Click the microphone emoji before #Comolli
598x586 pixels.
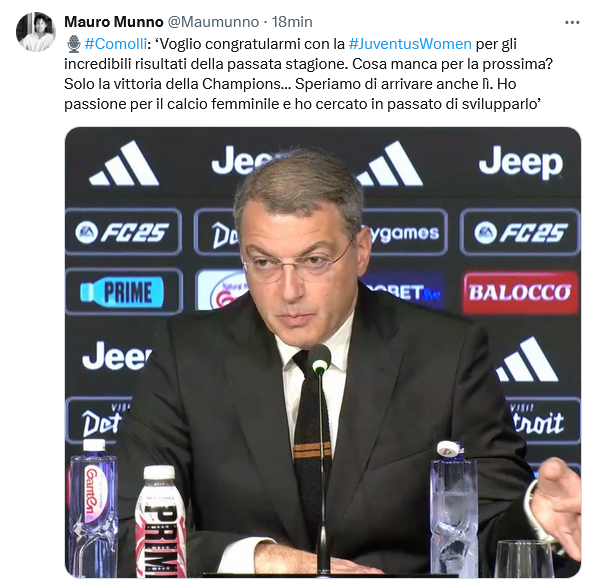coord(74,44)
